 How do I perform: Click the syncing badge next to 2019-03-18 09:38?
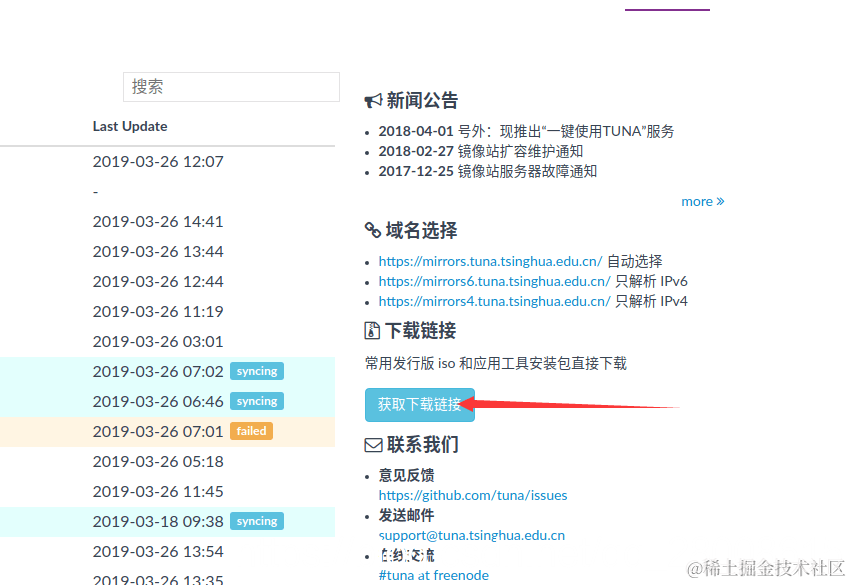(257, 521)
